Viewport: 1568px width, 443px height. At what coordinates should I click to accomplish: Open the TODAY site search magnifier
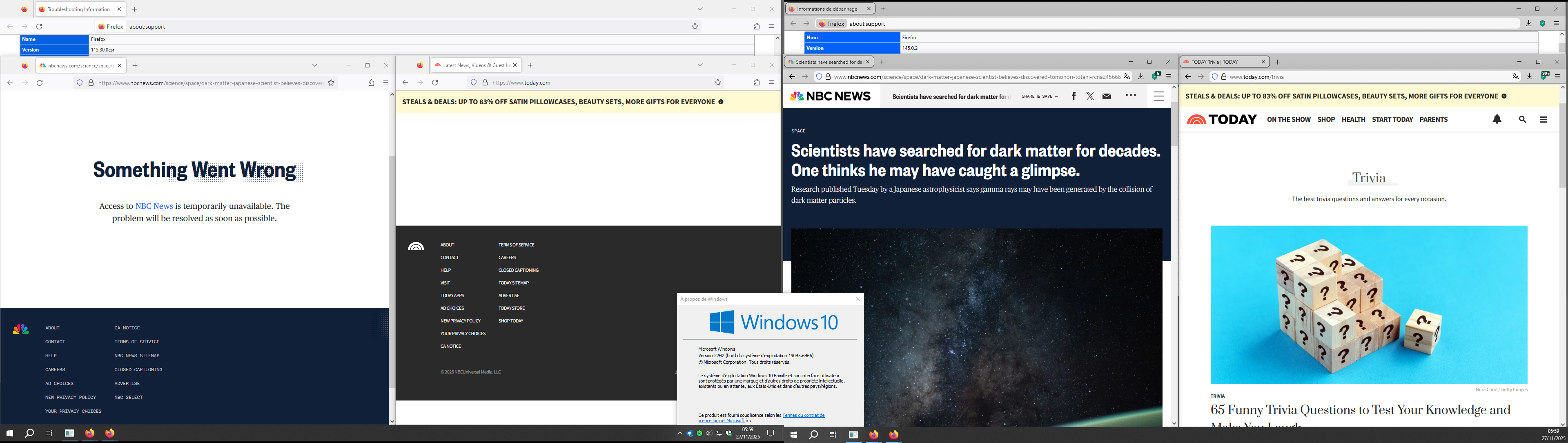tap(1522, 119)
